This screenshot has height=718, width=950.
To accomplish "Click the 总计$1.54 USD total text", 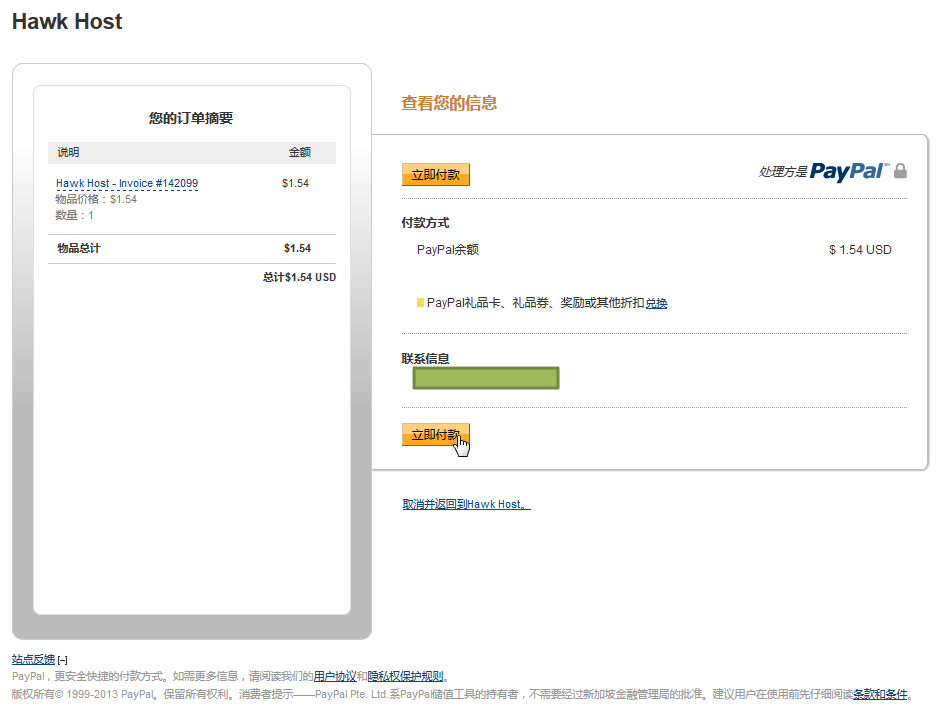I will click(x=299, y=277).
